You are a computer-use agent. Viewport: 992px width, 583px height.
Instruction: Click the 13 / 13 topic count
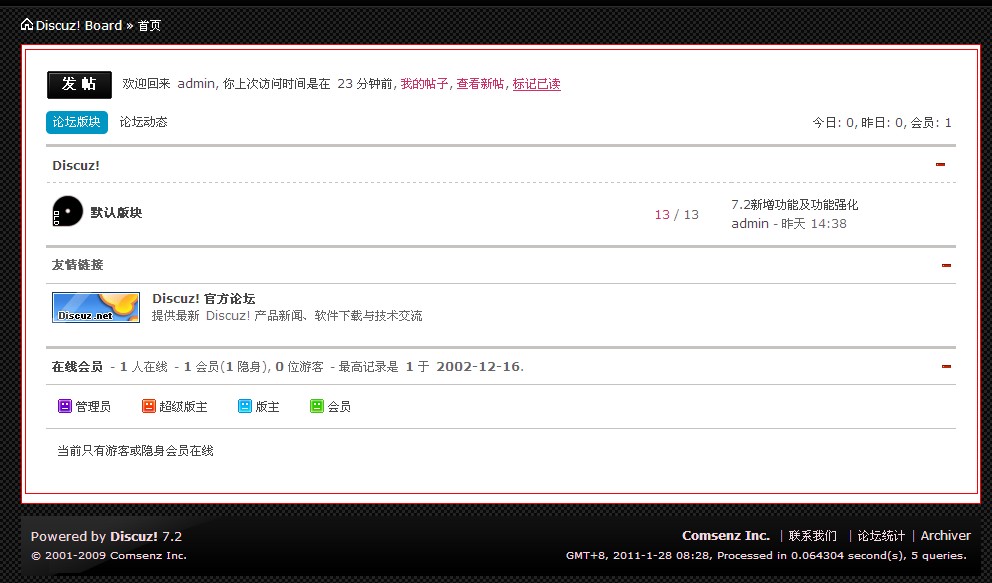click(676, 214)
